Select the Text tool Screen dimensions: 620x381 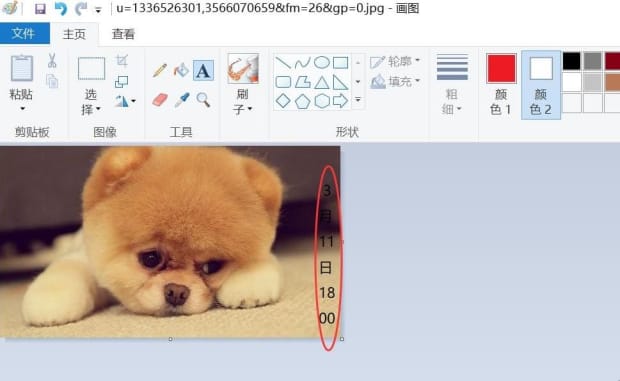(203, 71)
